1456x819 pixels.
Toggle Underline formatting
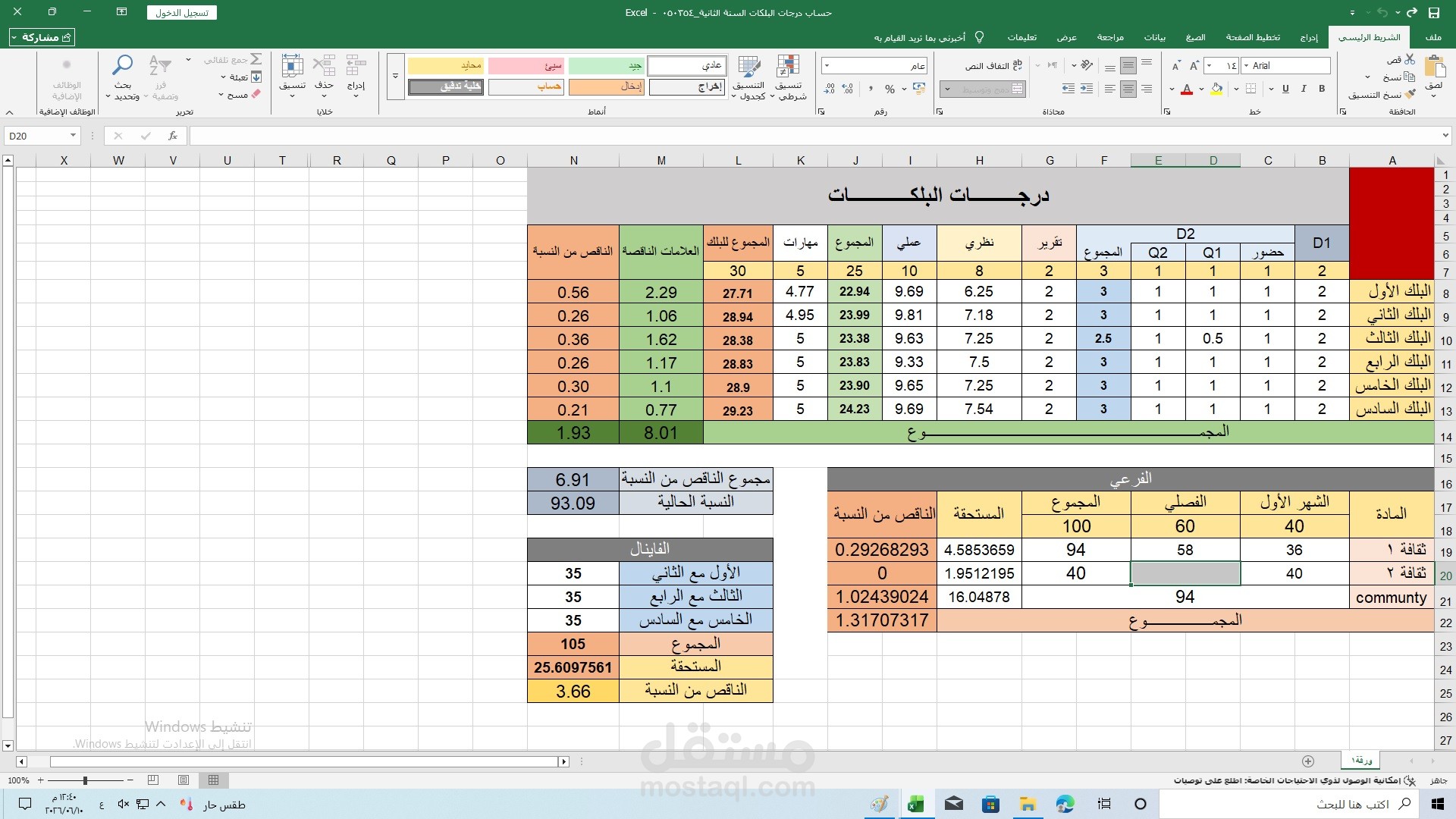point(1285,89)
